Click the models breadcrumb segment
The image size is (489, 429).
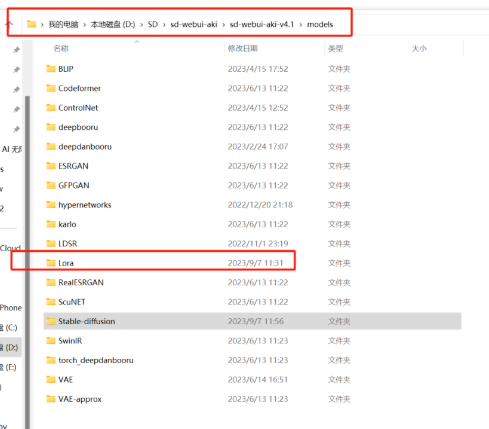[x=320, y=24]
